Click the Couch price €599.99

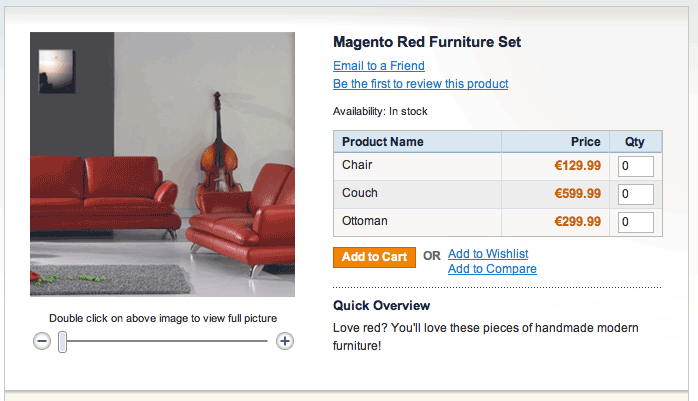577,194
